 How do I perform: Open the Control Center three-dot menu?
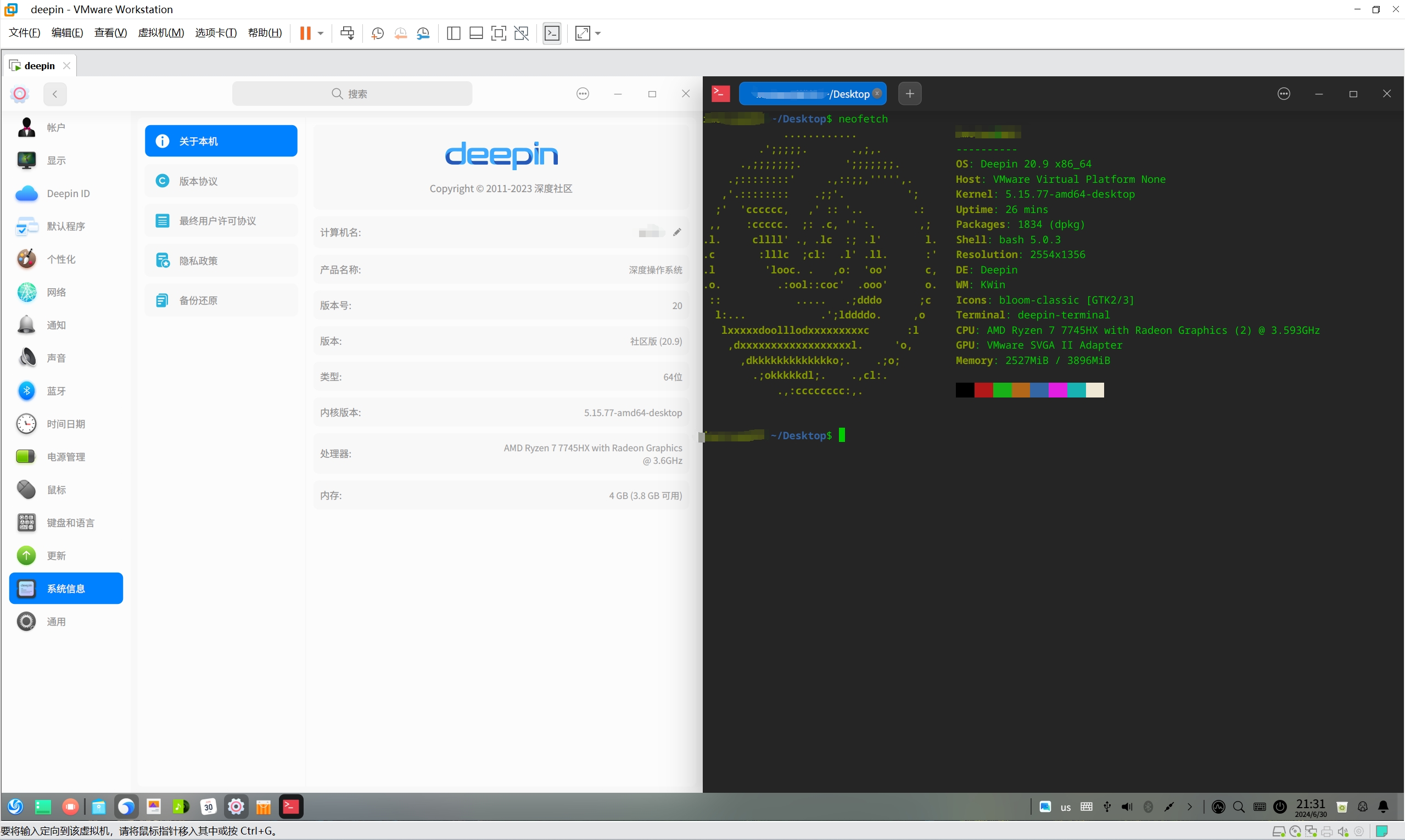click(583, 94)
